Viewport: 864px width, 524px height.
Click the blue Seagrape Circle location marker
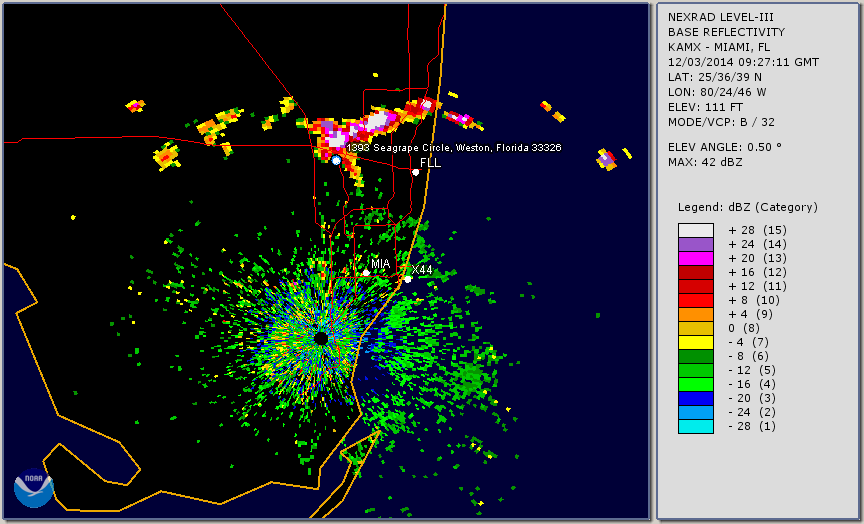click(336, 160)
